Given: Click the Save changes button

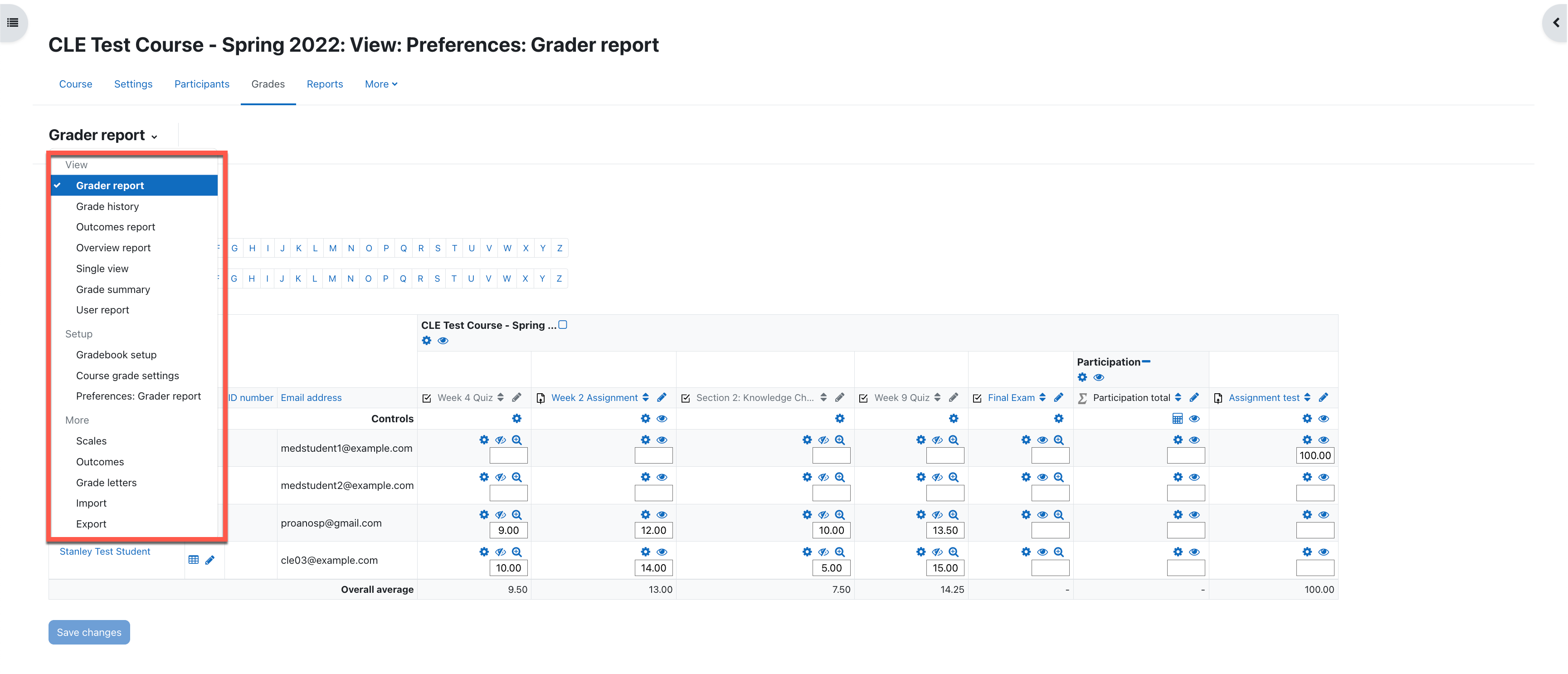Looking at the screenshot, I should [x=89, y=633].
